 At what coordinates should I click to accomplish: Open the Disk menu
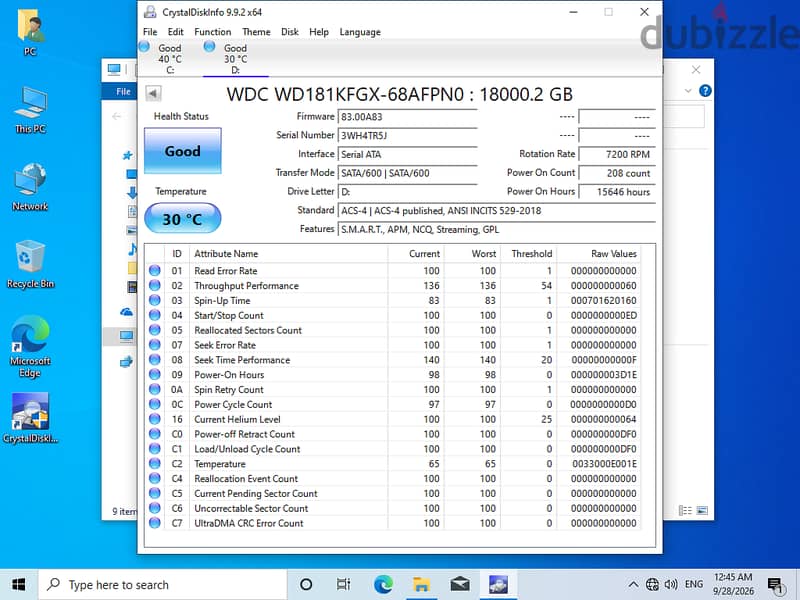coord(290,32)
